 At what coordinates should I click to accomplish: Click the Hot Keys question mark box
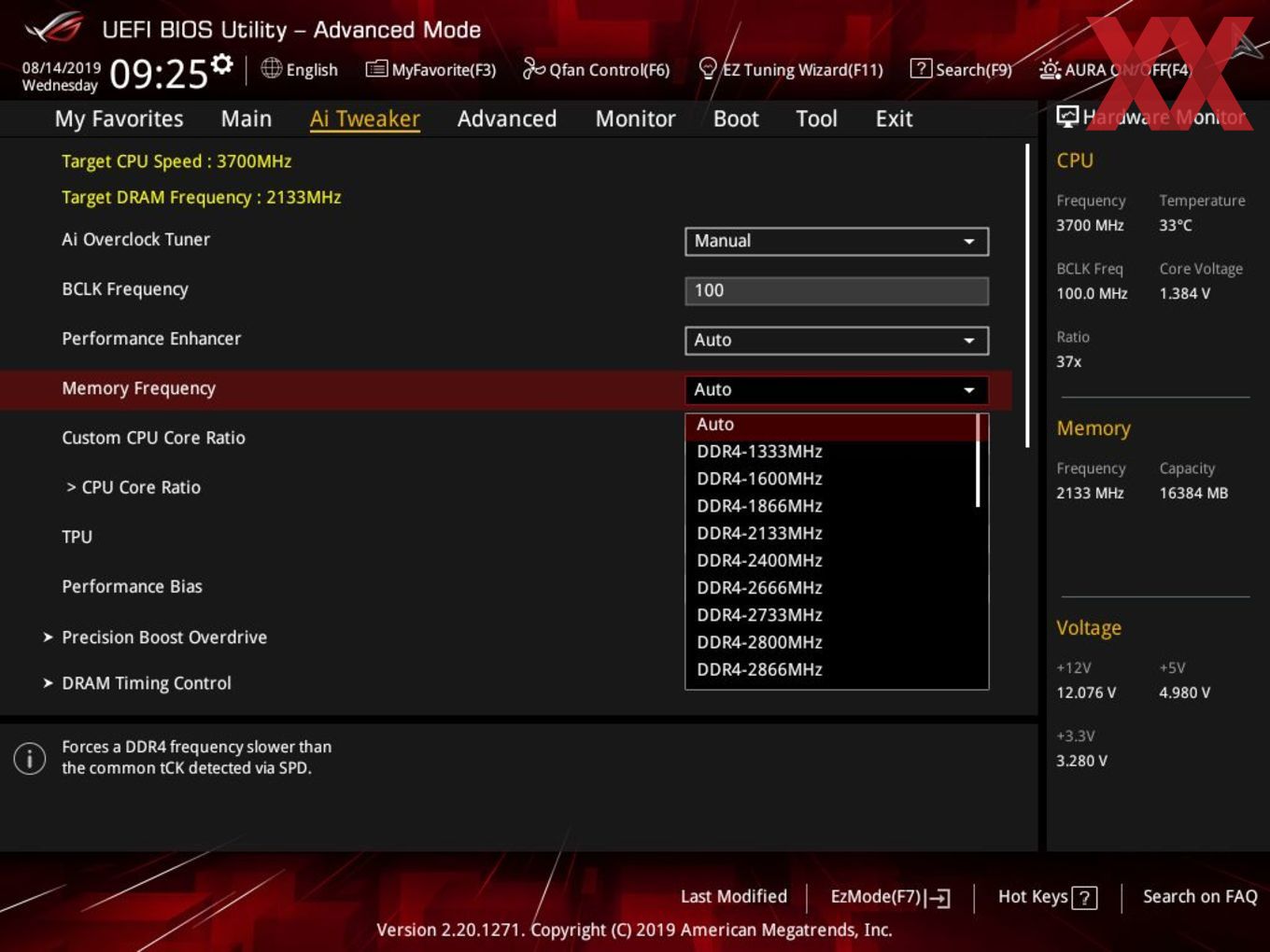[1084, 898]
